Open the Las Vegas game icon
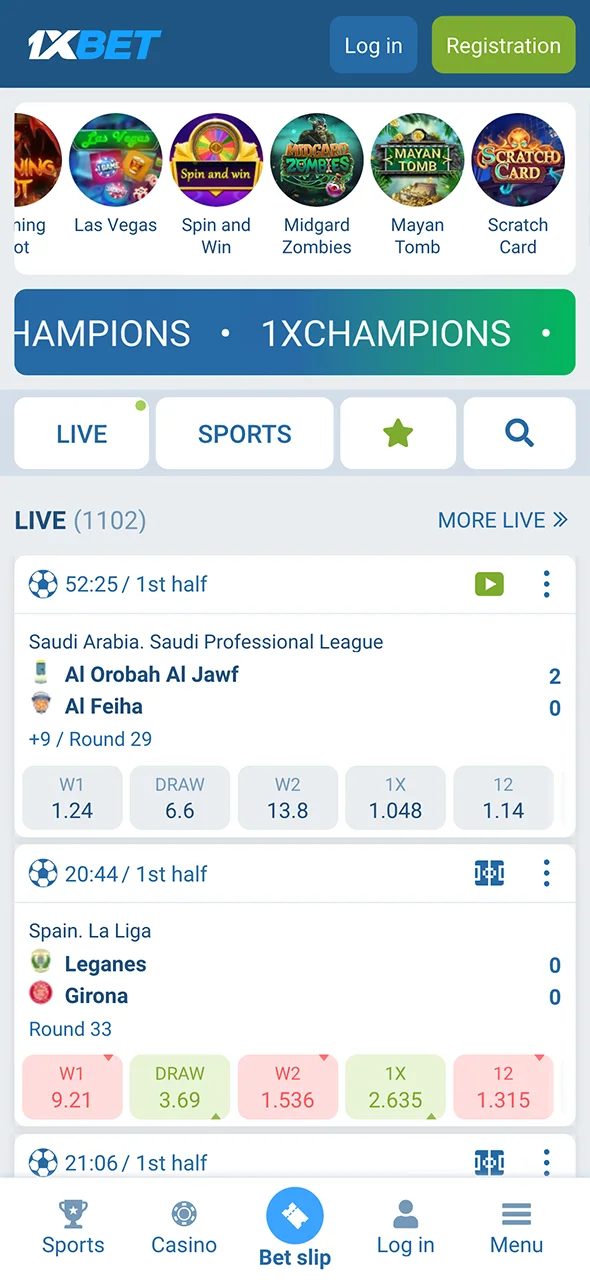This screenshot has width=590, height=1280. [116, 160]
